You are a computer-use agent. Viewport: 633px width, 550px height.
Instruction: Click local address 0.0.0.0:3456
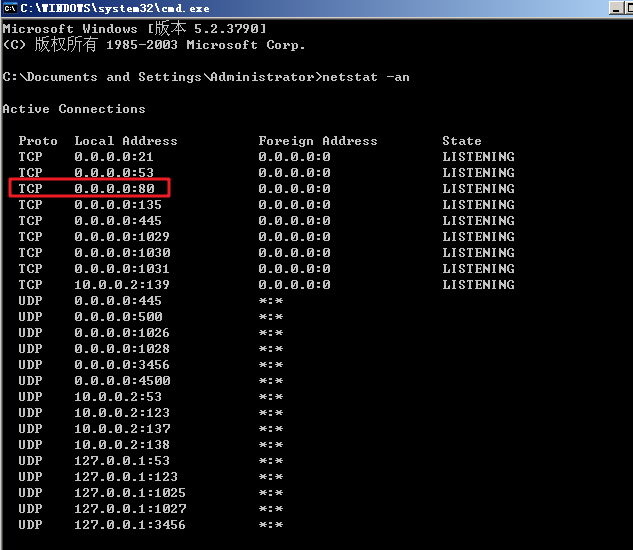point(122,365)
